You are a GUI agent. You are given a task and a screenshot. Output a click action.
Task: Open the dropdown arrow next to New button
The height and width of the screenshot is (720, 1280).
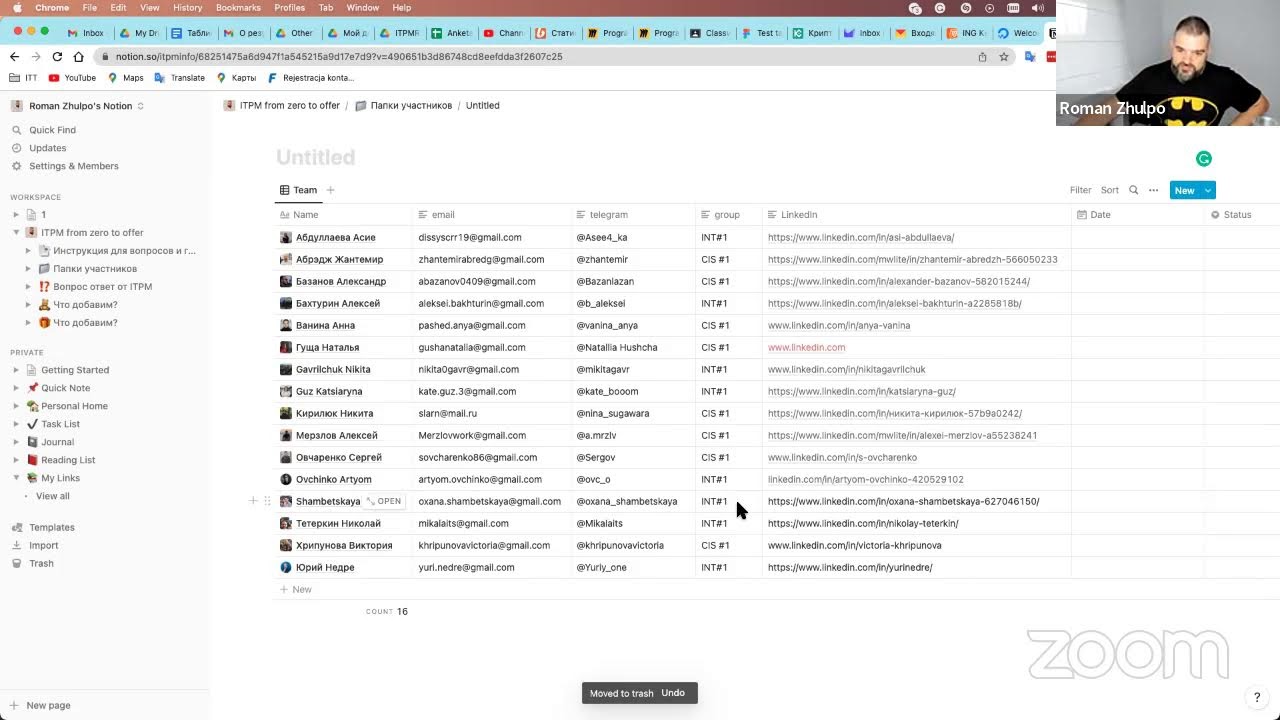pos(1208,190)
